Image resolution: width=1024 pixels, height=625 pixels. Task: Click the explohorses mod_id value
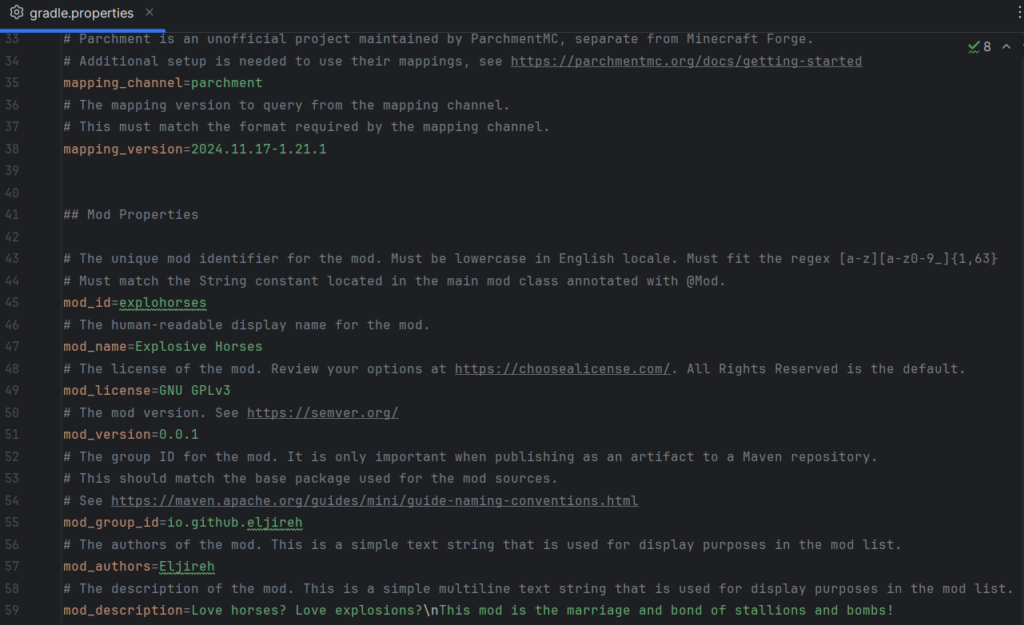pyautogui.click(x=162, y=303)
